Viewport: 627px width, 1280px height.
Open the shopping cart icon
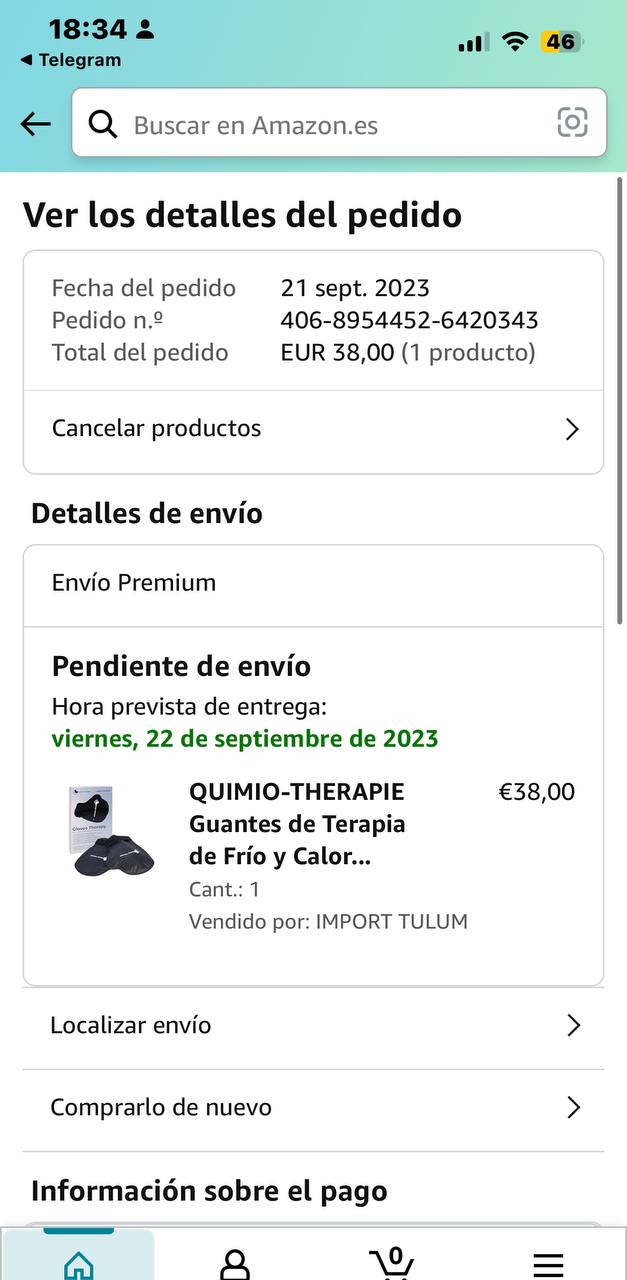(x=392, y=1262)
